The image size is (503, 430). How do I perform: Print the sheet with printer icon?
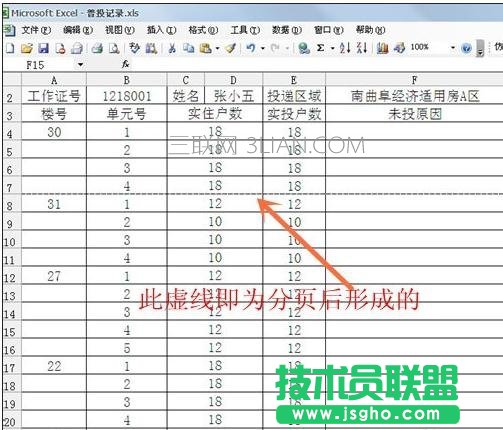(x=97, y=49)
